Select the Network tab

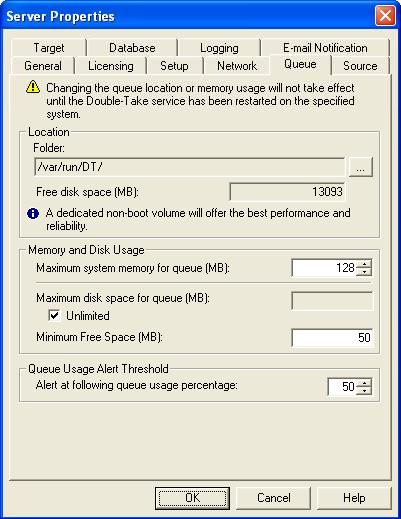click(x=237, y=66)
